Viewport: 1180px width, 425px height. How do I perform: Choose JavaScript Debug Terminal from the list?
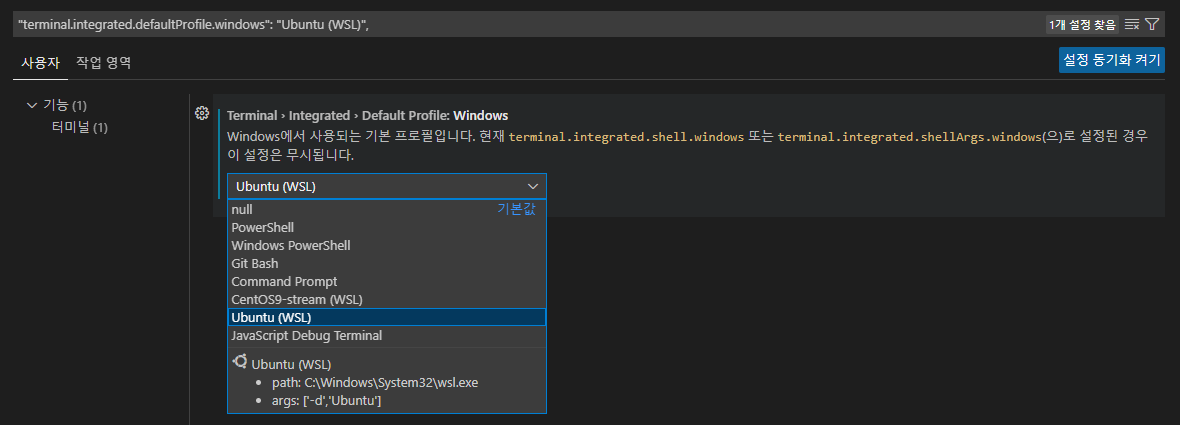coord(387,335)
